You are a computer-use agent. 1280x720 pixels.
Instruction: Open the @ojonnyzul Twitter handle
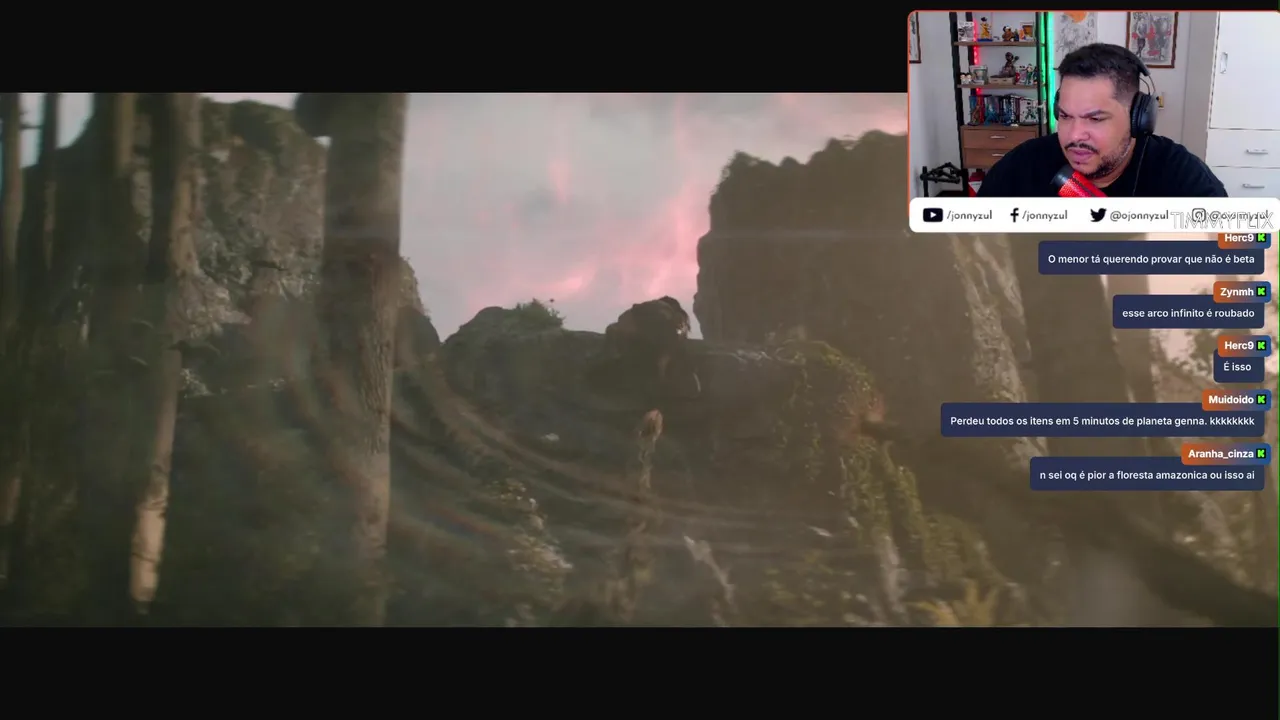tap(1139, 215)
